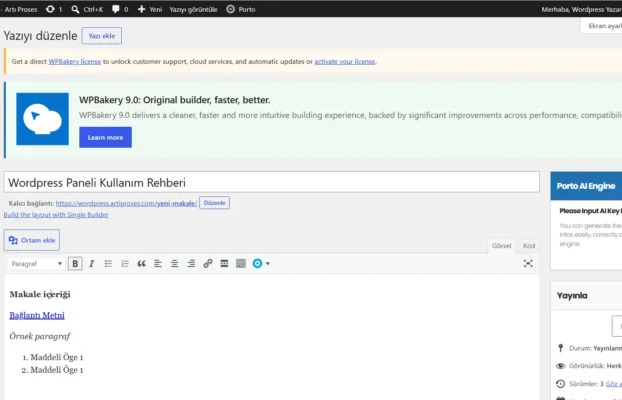The height and width of the screenshot is (400, 622).
Task: Switch to the Kod editor tab
Action: (529, 246)
